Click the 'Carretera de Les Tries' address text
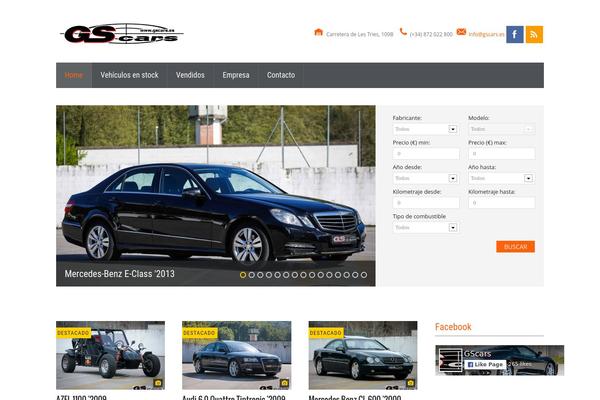Viewport: 600px width, 400px height. [x=359, y=34]
